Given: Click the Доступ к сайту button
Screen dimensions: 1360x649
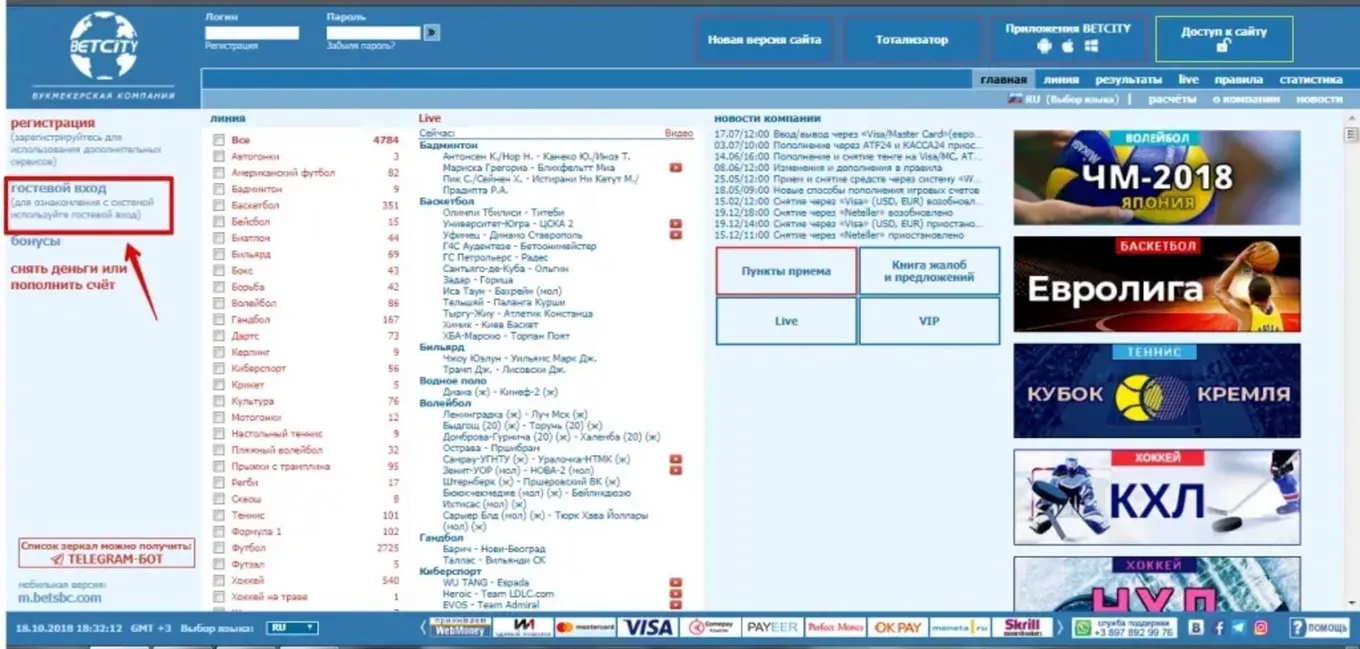Looking at the screenshot, I should [1224, 39].
